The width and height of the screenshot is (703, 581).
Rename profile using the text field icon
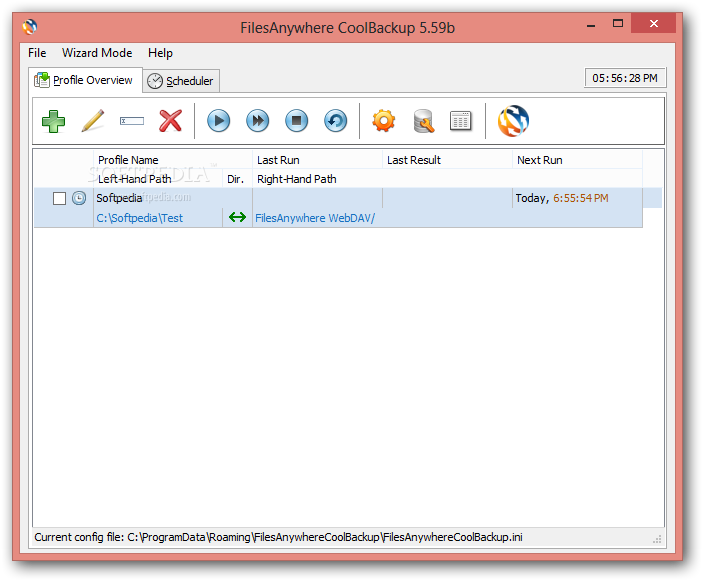click(x=132, y=121)
